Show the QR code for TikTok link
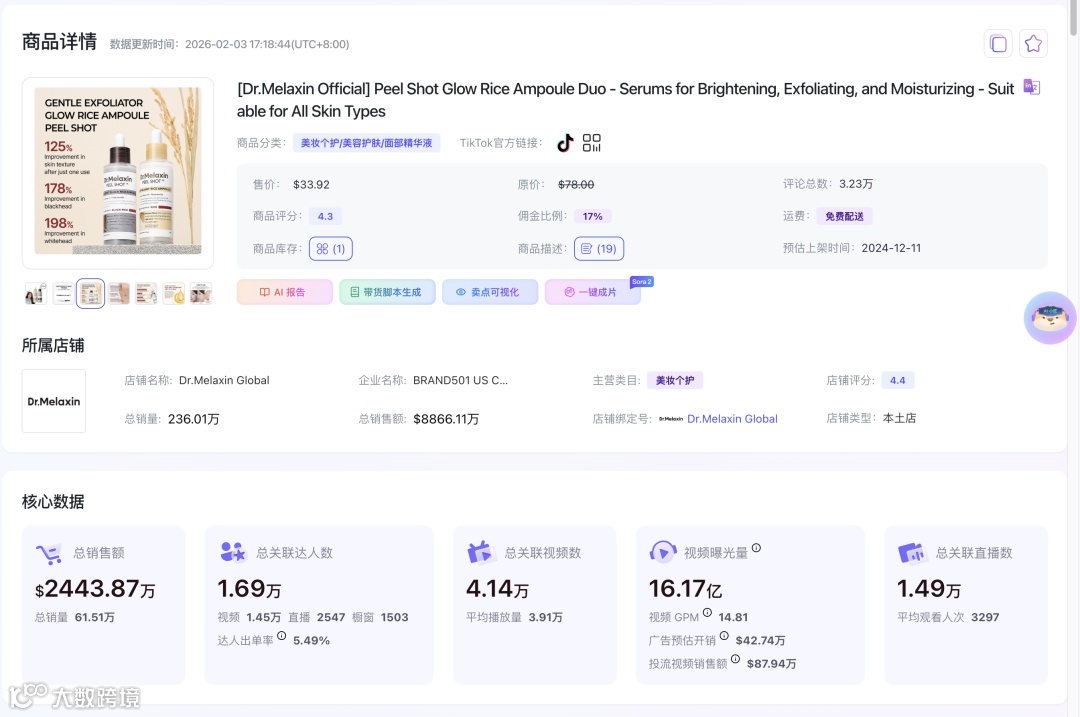1080x717 pixels. coord(592,143)
